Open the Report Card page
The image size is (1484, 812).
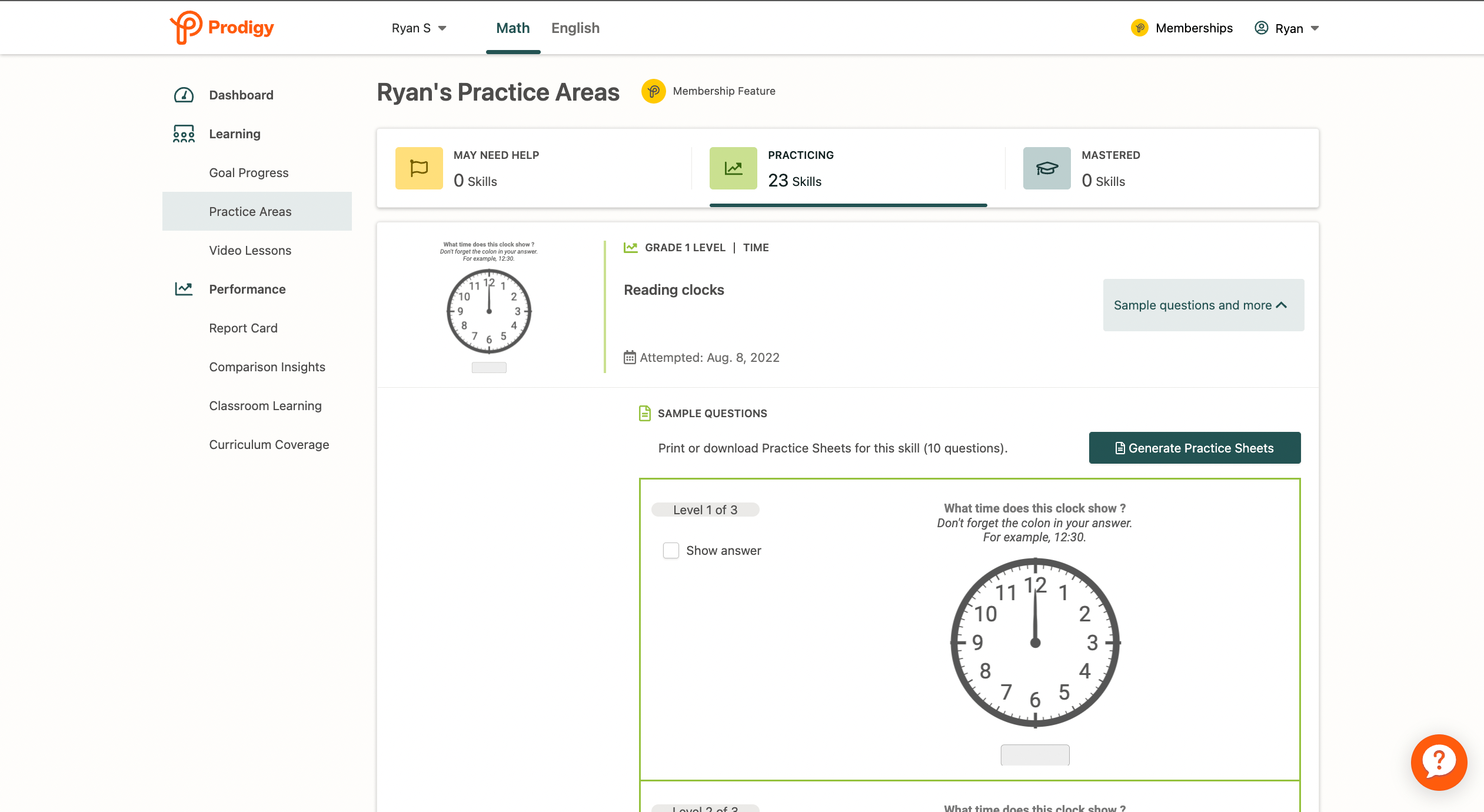tap(243, 328)
